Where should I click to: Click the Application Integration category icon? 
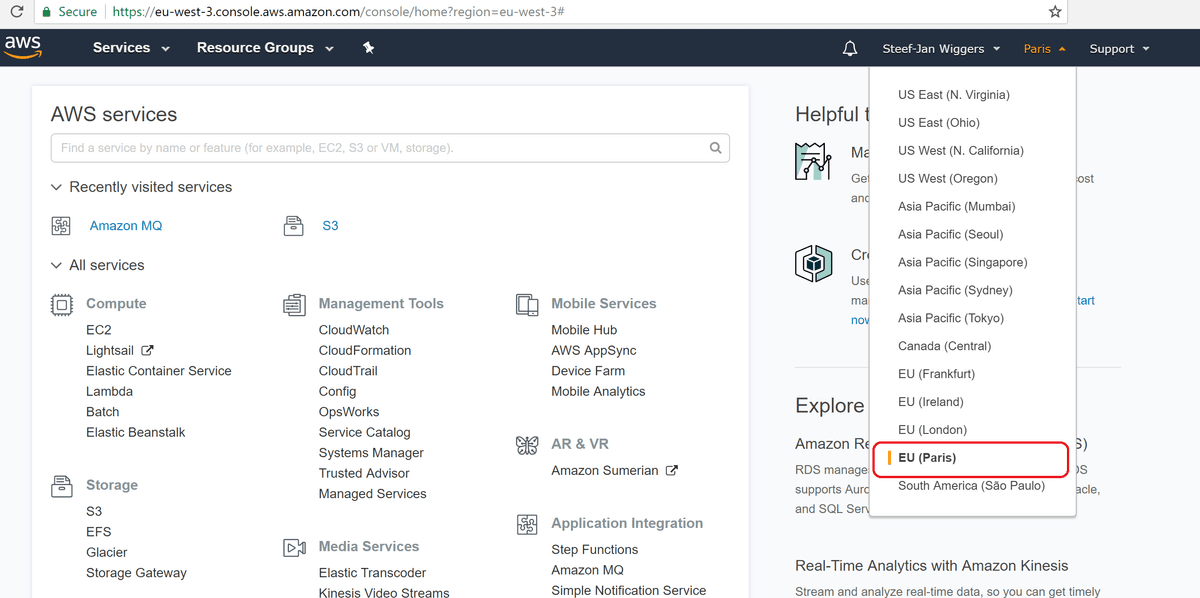[527, 524]
